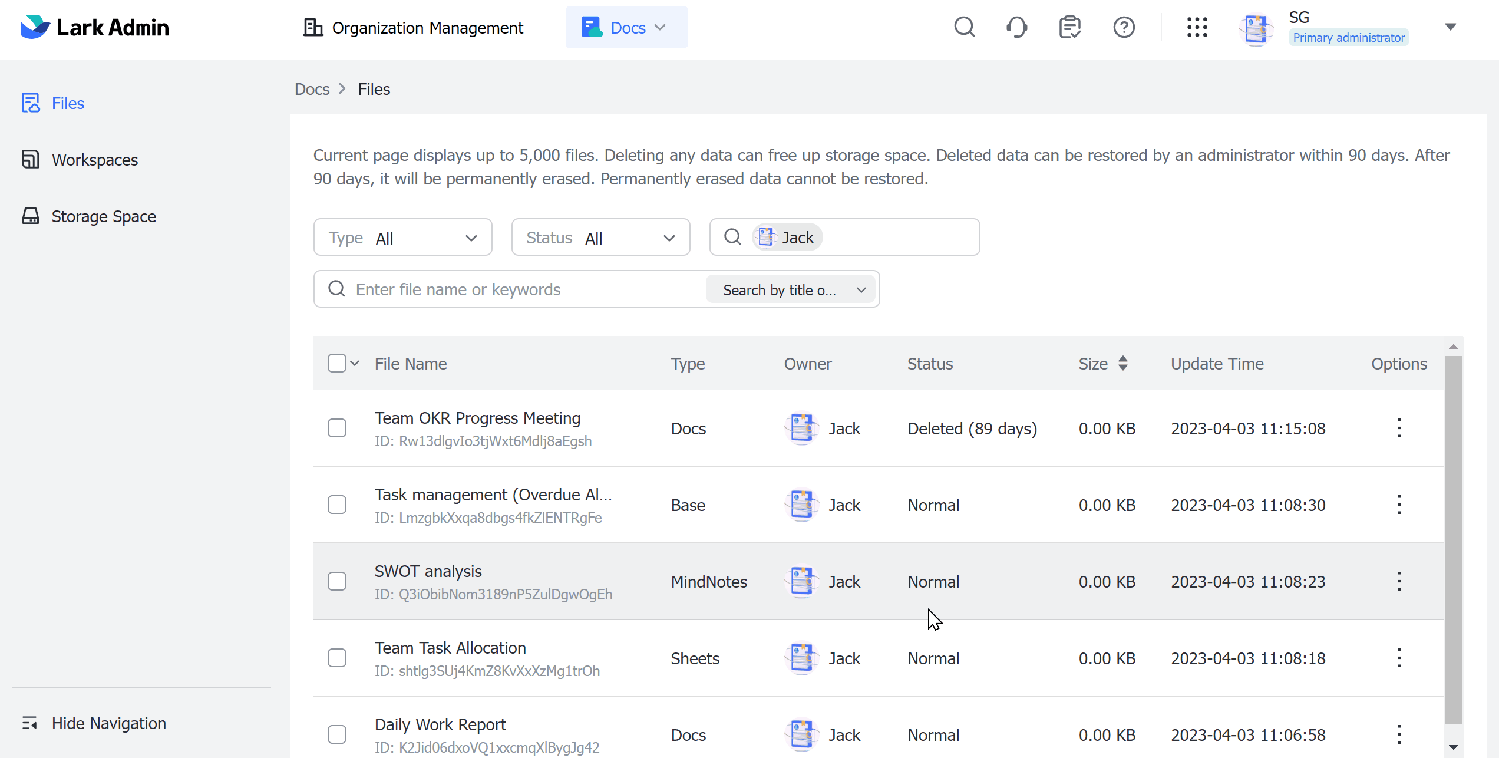Expand the Status filter dropdown
This screenshot has height=758, width=1499.
click(600, 237)
